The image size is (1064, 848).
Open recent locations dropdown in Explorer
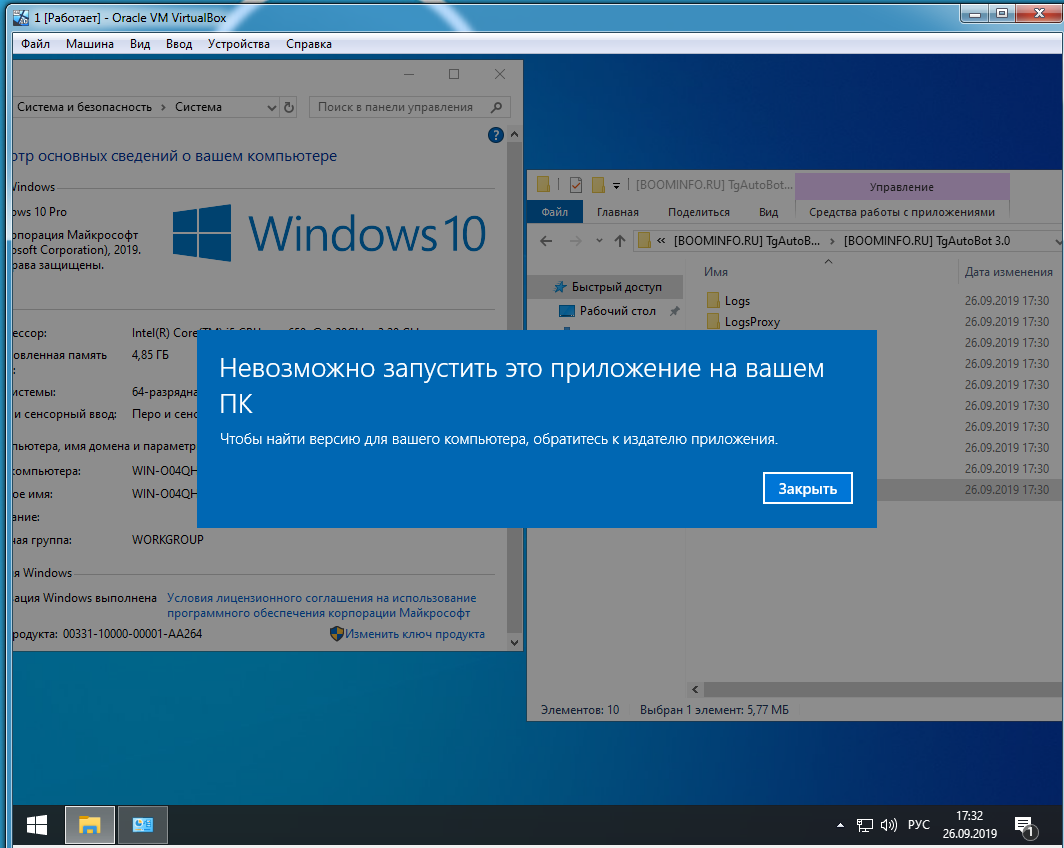[x=599, y=241]
